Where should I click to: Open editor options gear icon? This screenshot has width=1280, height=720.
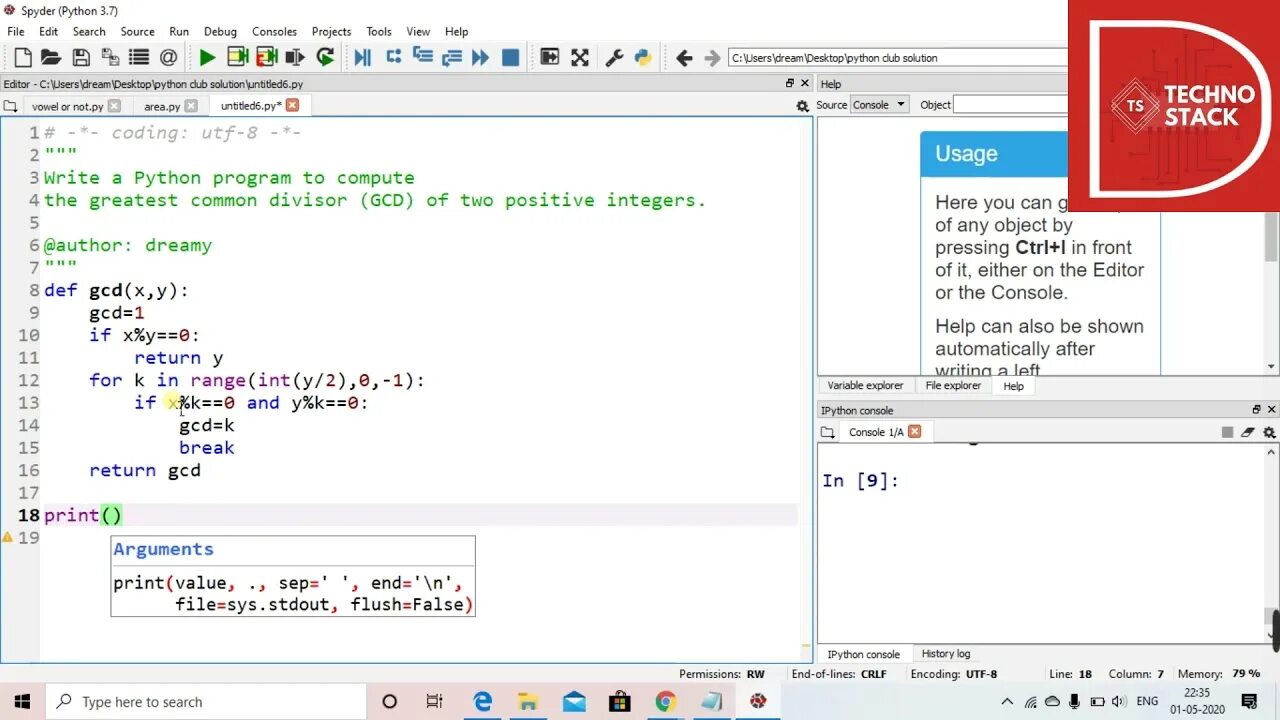click(x=802, y=105)
